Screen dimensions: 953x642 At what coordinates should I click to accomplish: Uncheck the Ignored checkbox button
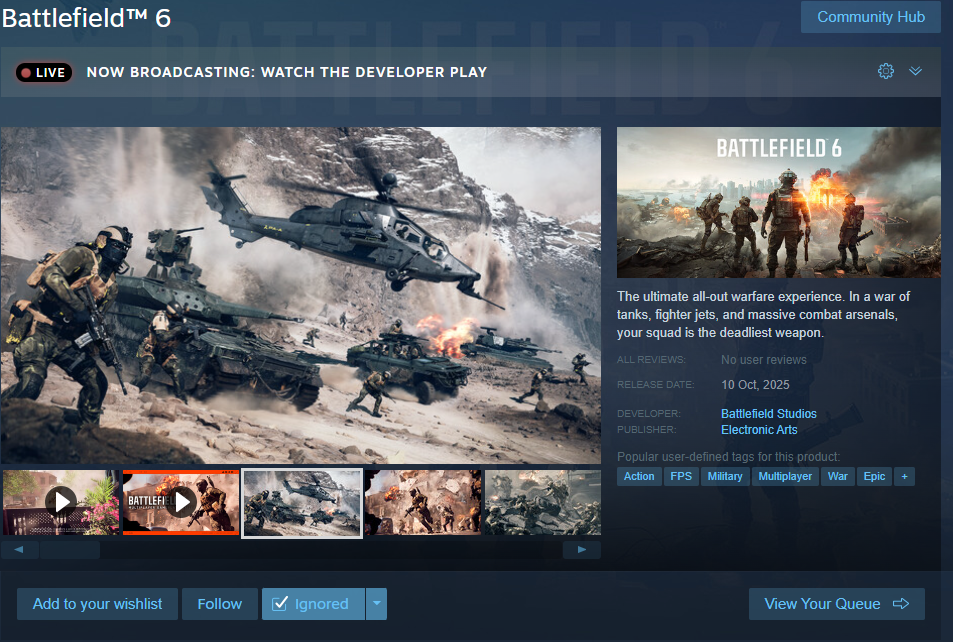pos(313,604)
